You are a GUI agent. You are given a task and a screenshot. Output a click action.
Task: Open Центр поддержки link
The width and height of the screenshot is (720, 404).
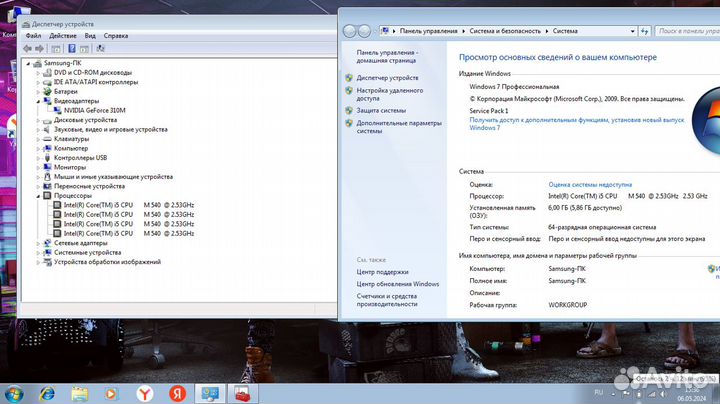tap(382, 272)
